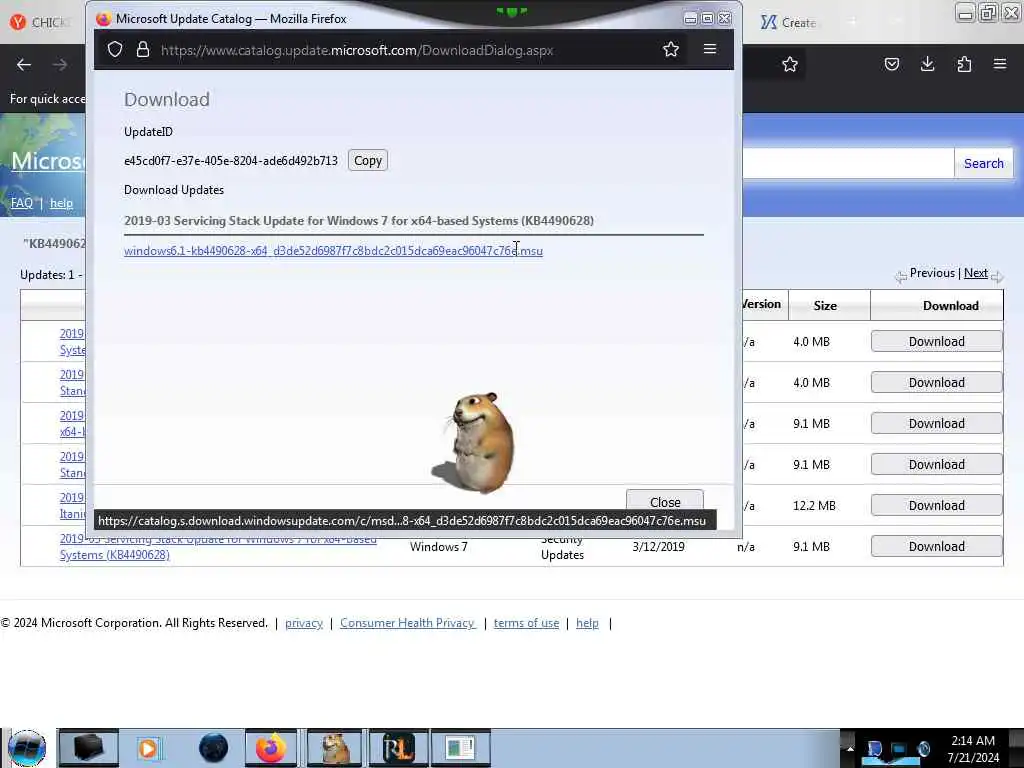Download the second 9.1 MB update
The width and height of the screenshot is (1024, 768).
click(936, 464)
